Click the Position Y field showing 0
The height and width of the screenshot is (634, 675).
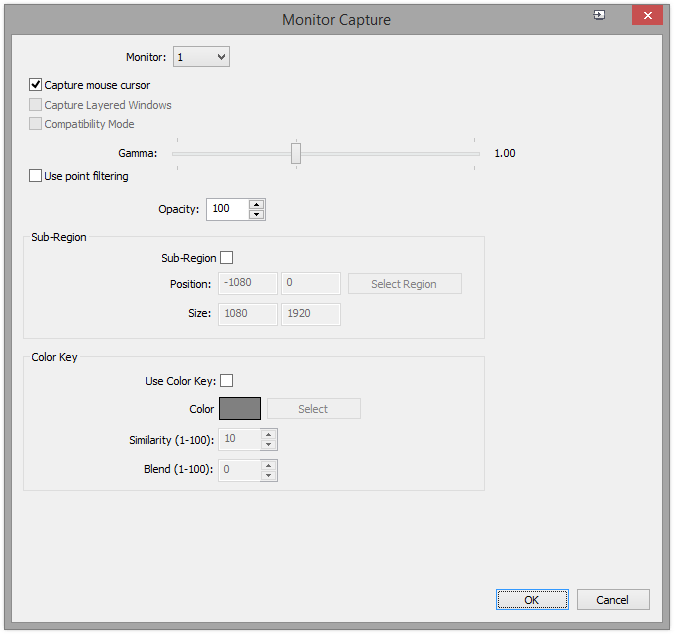[x=311, y=283]
